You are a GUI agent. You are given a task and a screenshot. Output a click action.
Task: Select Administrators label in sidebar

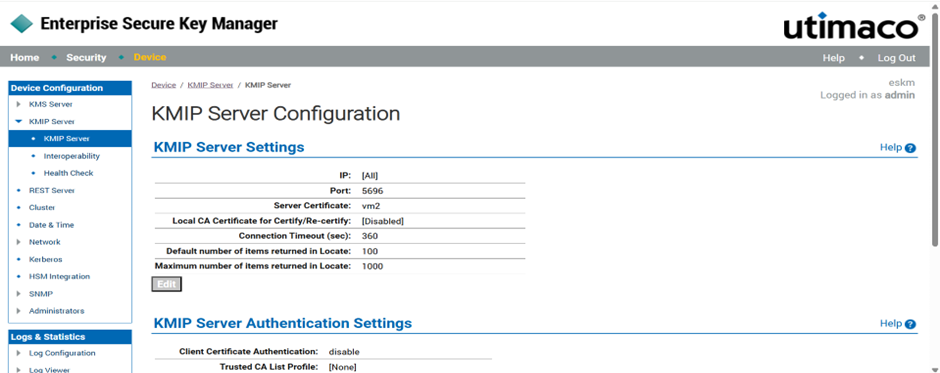coord(56,311)
